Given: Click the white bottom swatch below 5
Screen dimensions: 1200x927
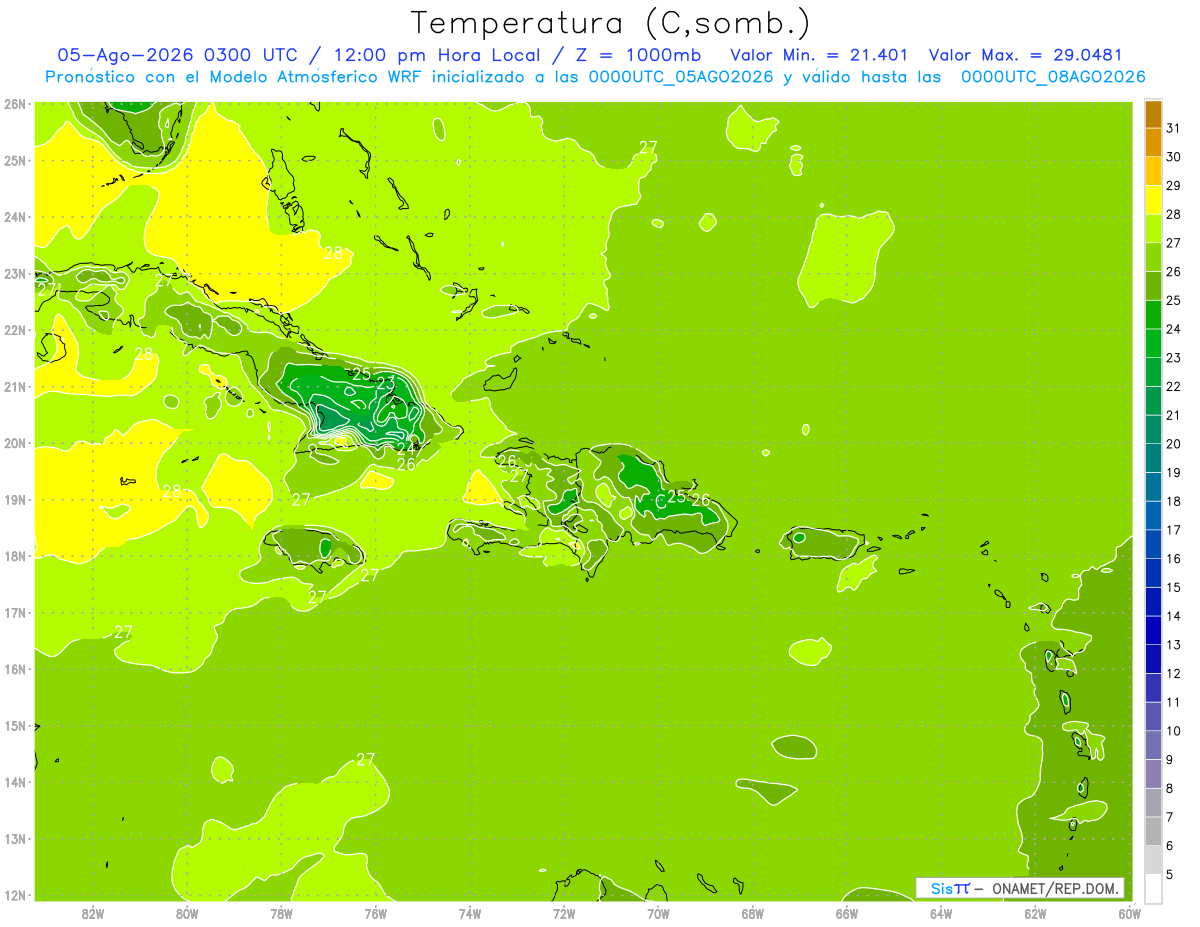Looking at the screenshot, I should [x=1153, y=888].
